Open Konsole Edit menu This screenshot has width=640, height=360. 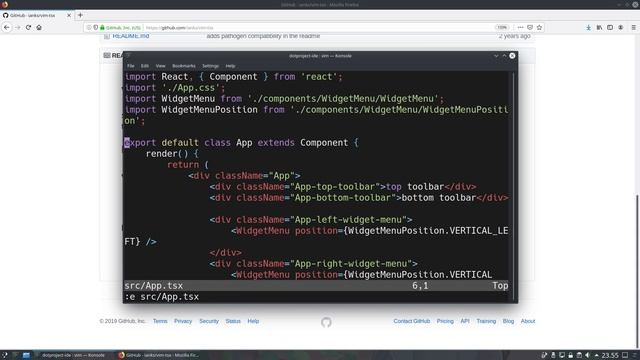145,66
